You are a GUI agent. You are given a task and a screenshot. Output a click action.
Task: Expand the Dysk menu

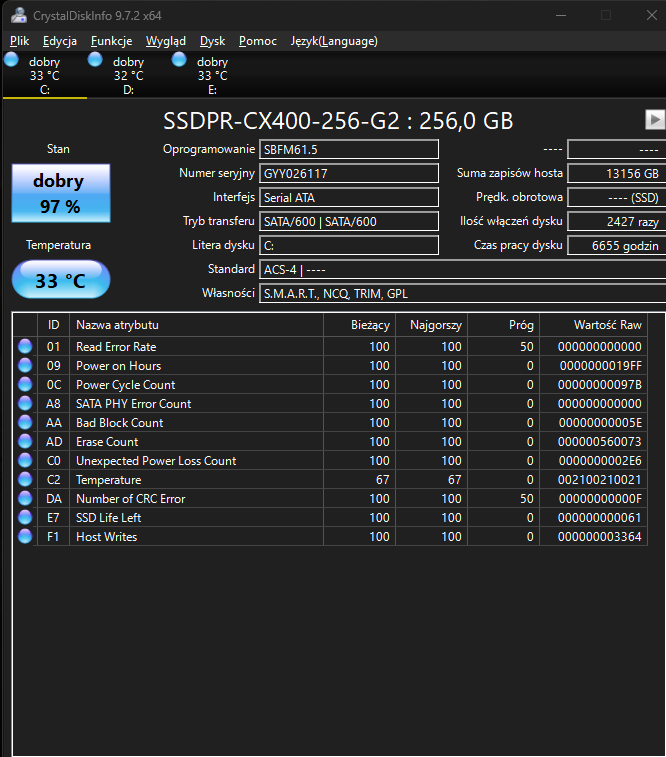pyautogui.click(x=212, y=41)
